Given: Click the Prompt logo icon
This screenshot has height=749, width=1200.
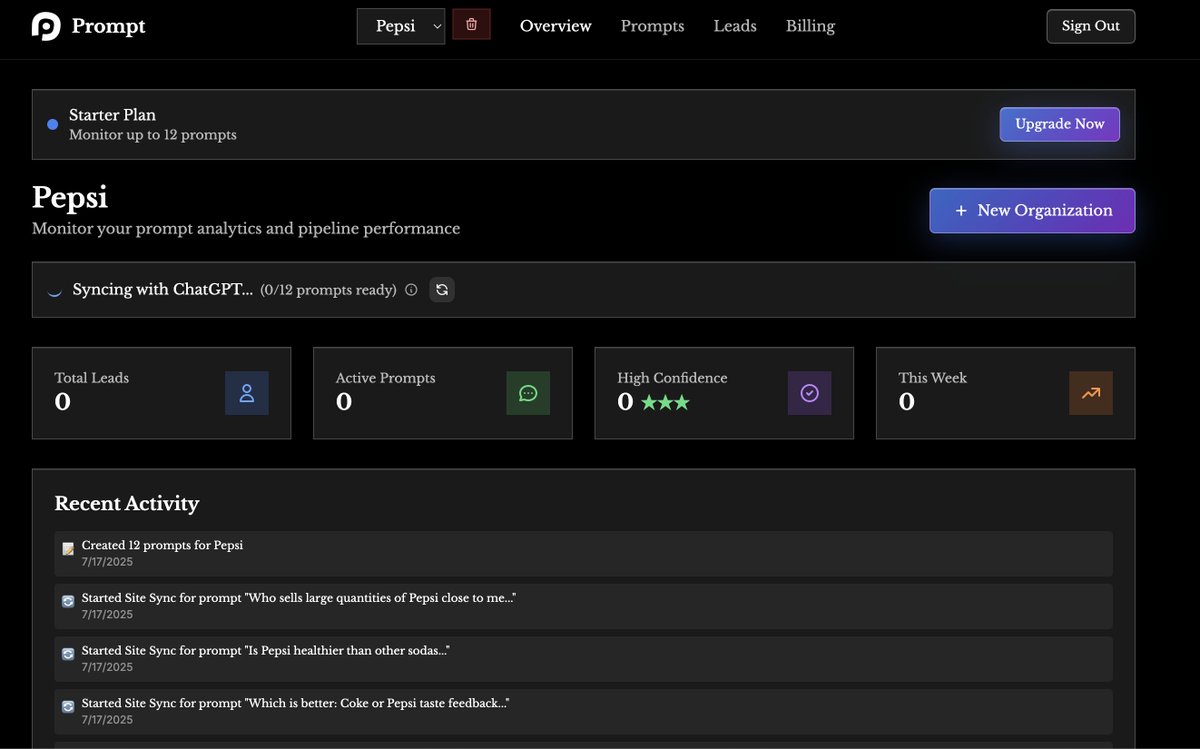Looking at the screenshot, I should click(x=46, y=26).
